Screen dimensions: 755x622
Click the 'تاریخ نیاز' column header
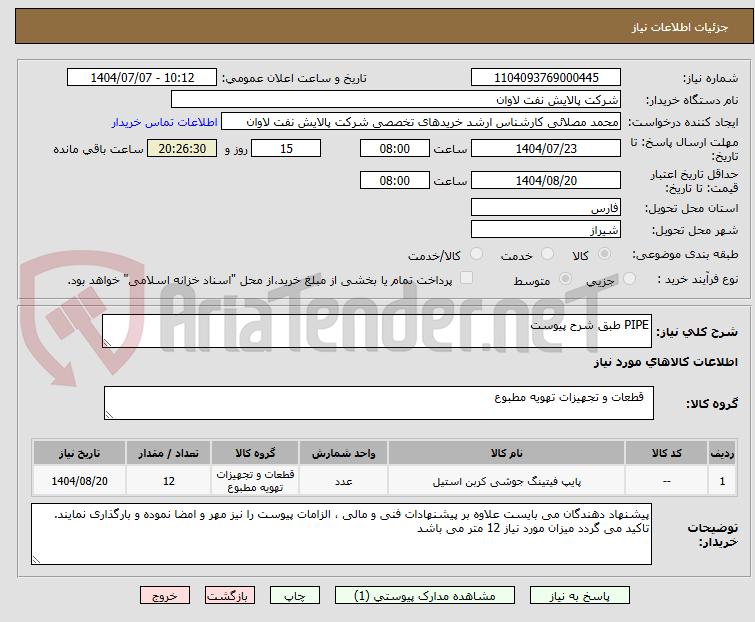[x=79, y=453]
